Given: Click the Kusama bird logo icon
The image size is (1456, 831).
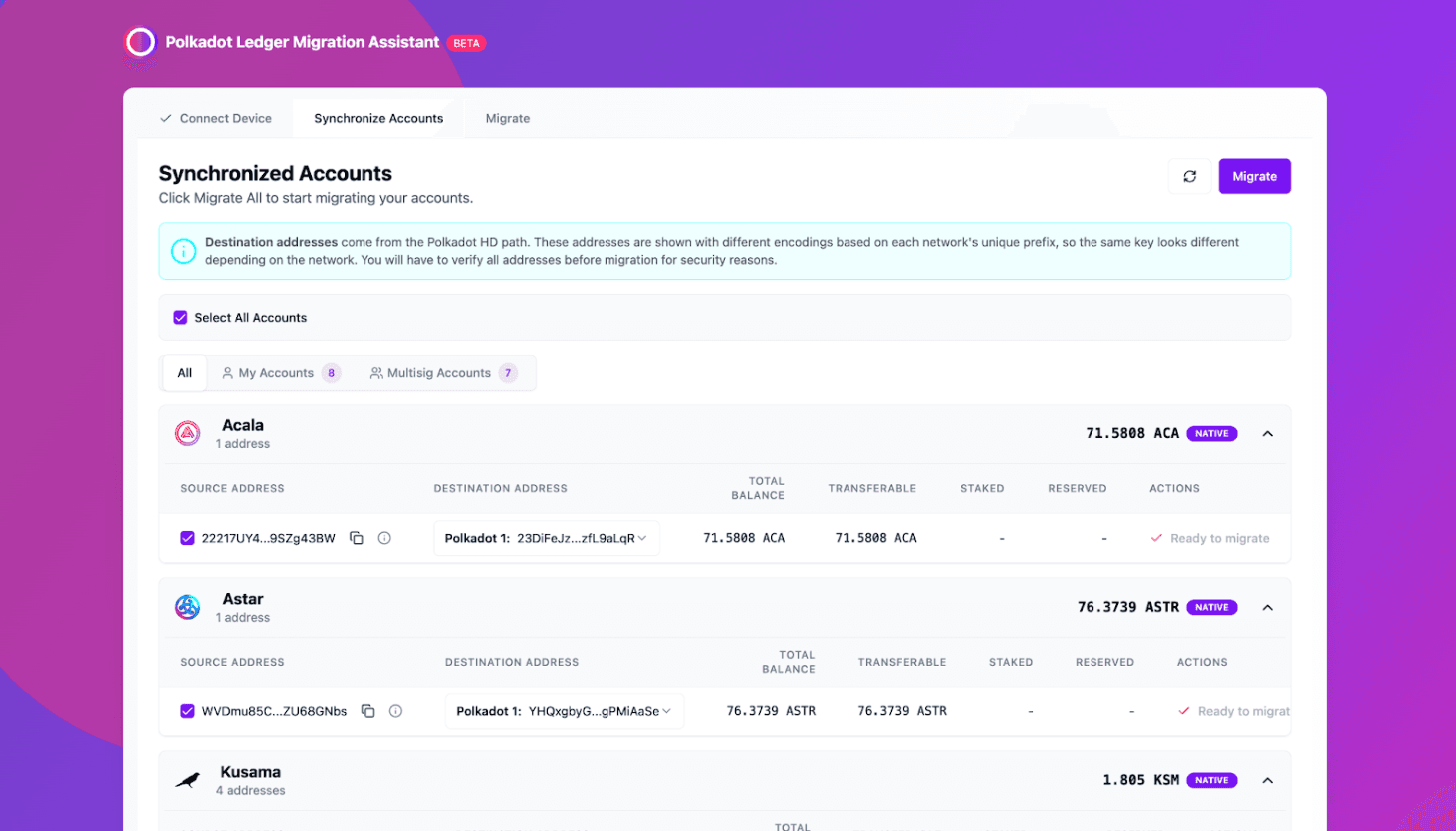Looking at the screenshot, I should (188, 780).
